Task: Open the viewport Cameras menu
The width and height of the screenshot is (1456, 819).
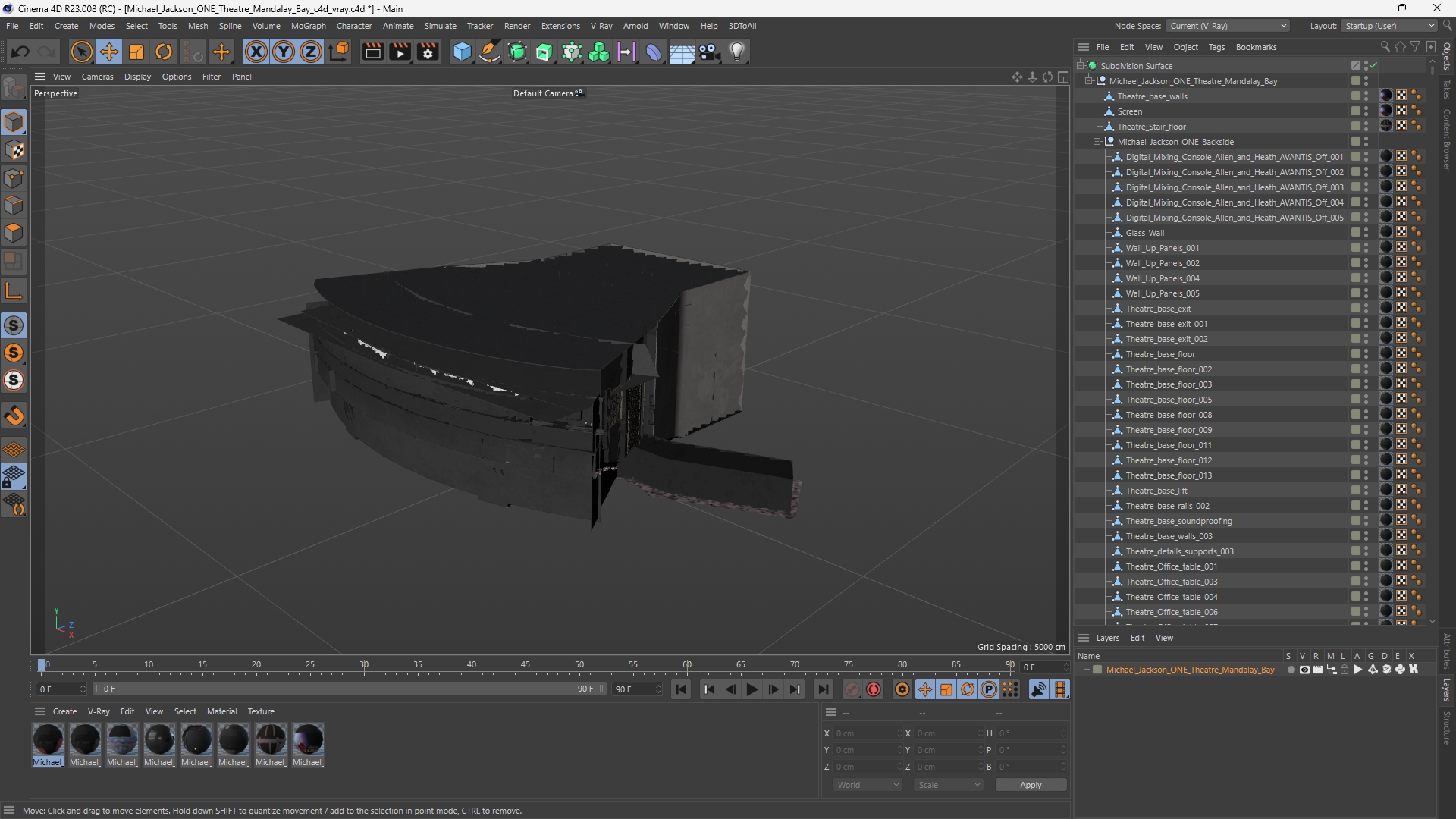Action: click(97, 77)
